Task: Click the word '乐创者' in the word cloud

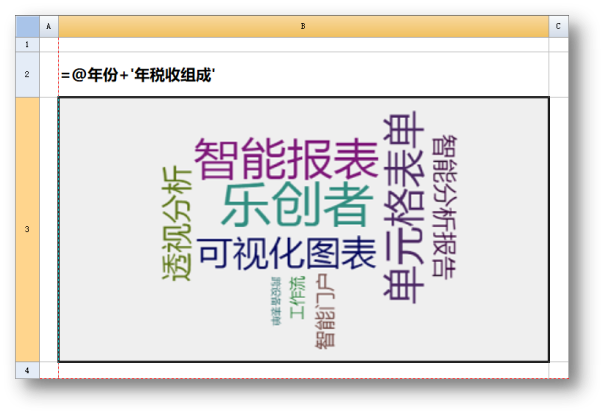Action: pos(297,205)
